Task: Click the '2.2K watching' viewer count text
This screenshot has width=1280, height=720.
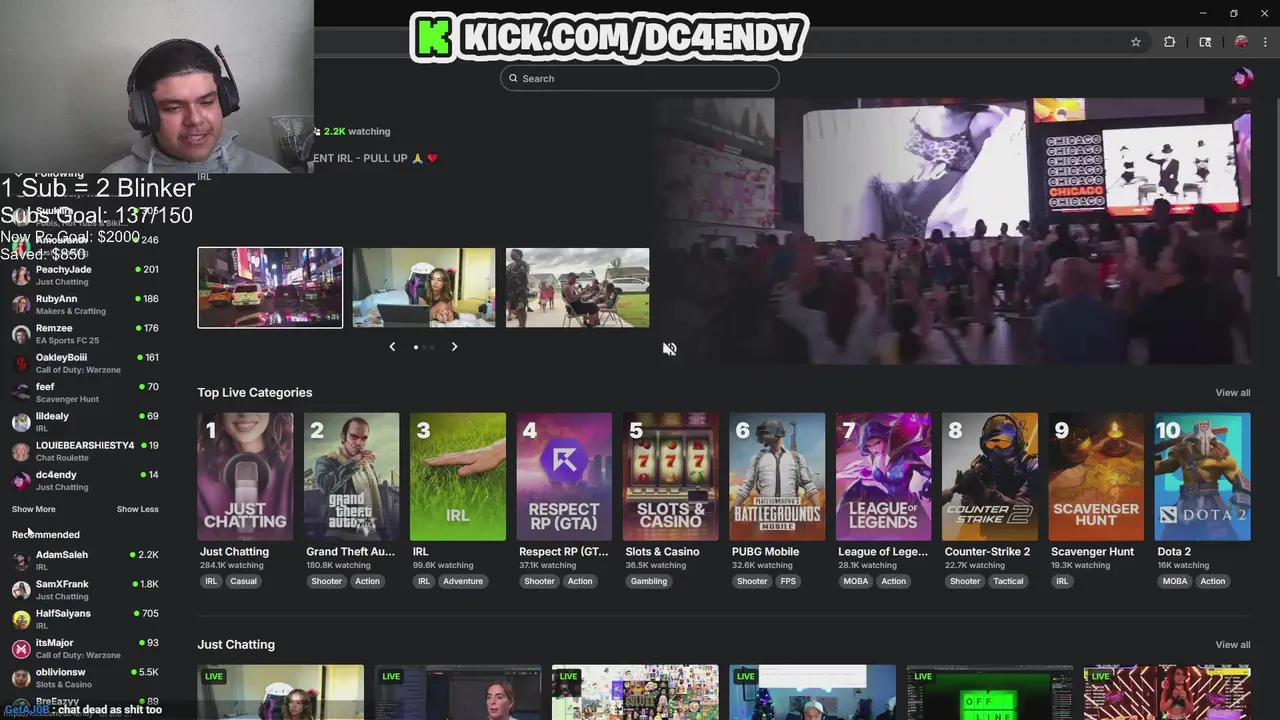Action: [x=357, y=131]
